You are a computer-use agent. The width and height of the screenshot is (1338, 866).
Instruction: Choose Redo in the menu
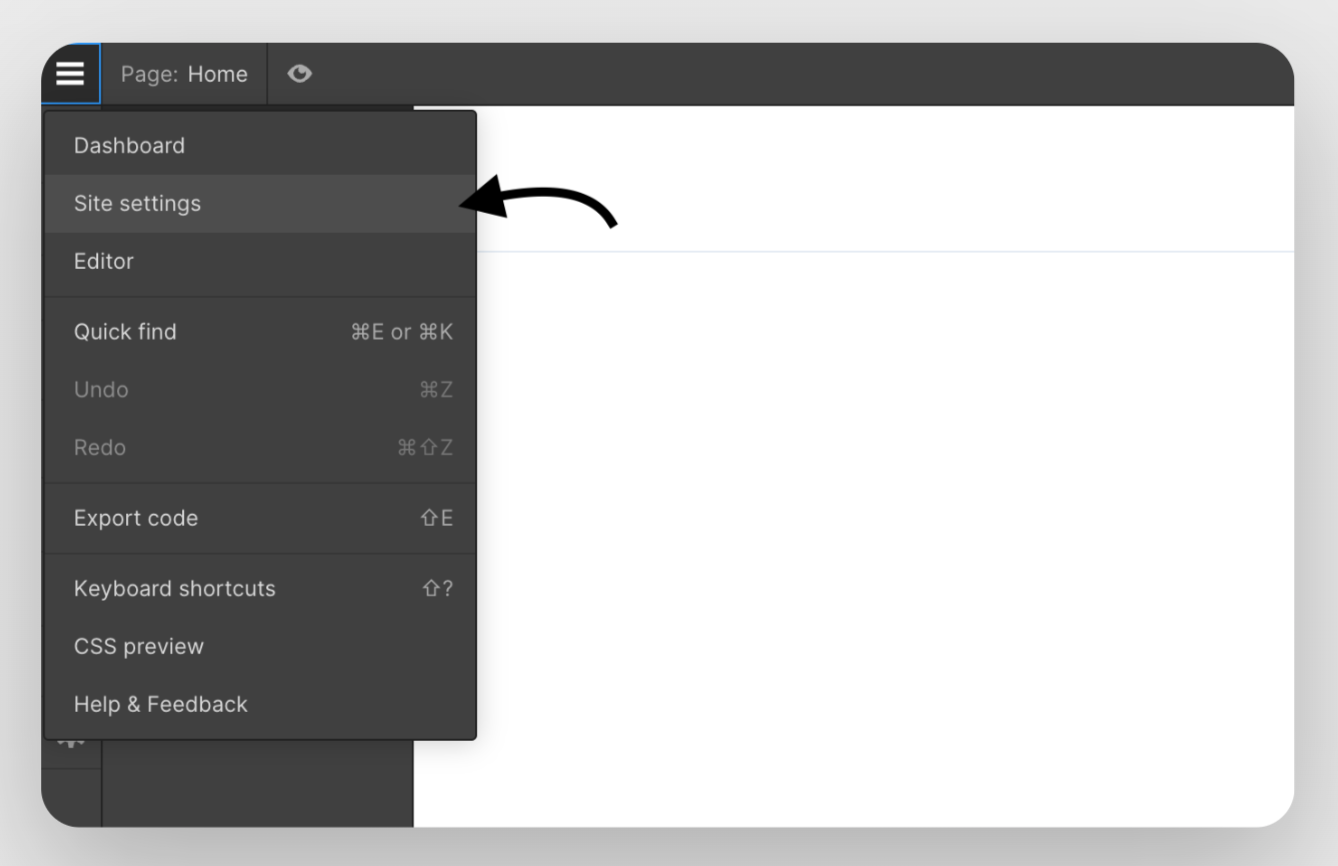pos(260,448)
